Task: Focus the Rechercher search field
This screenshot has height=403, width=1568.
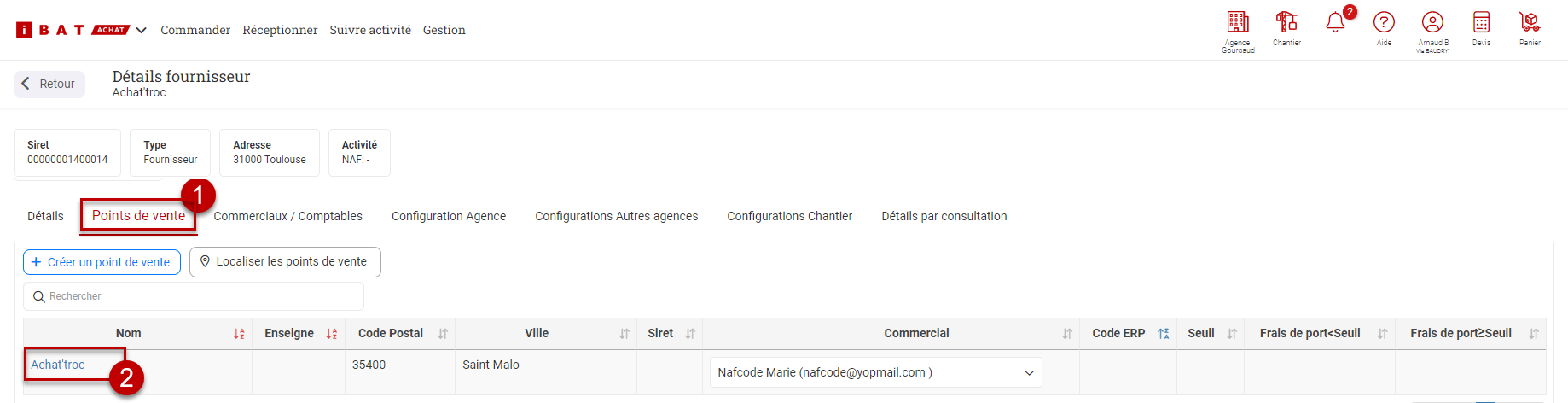Action: (194, 296)
